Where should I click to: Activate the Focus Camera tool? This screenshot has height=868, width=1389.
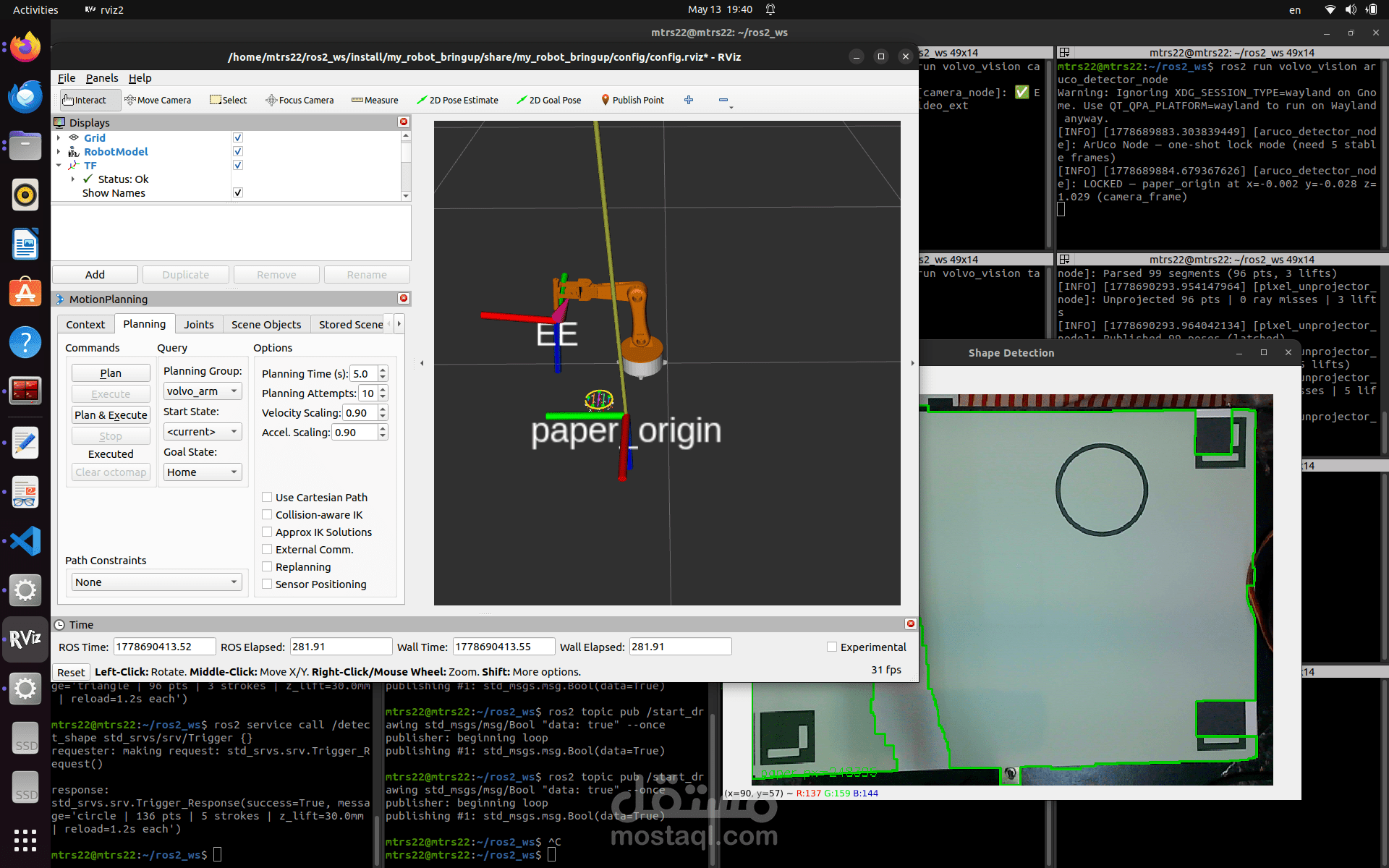[x=300, y=100]
